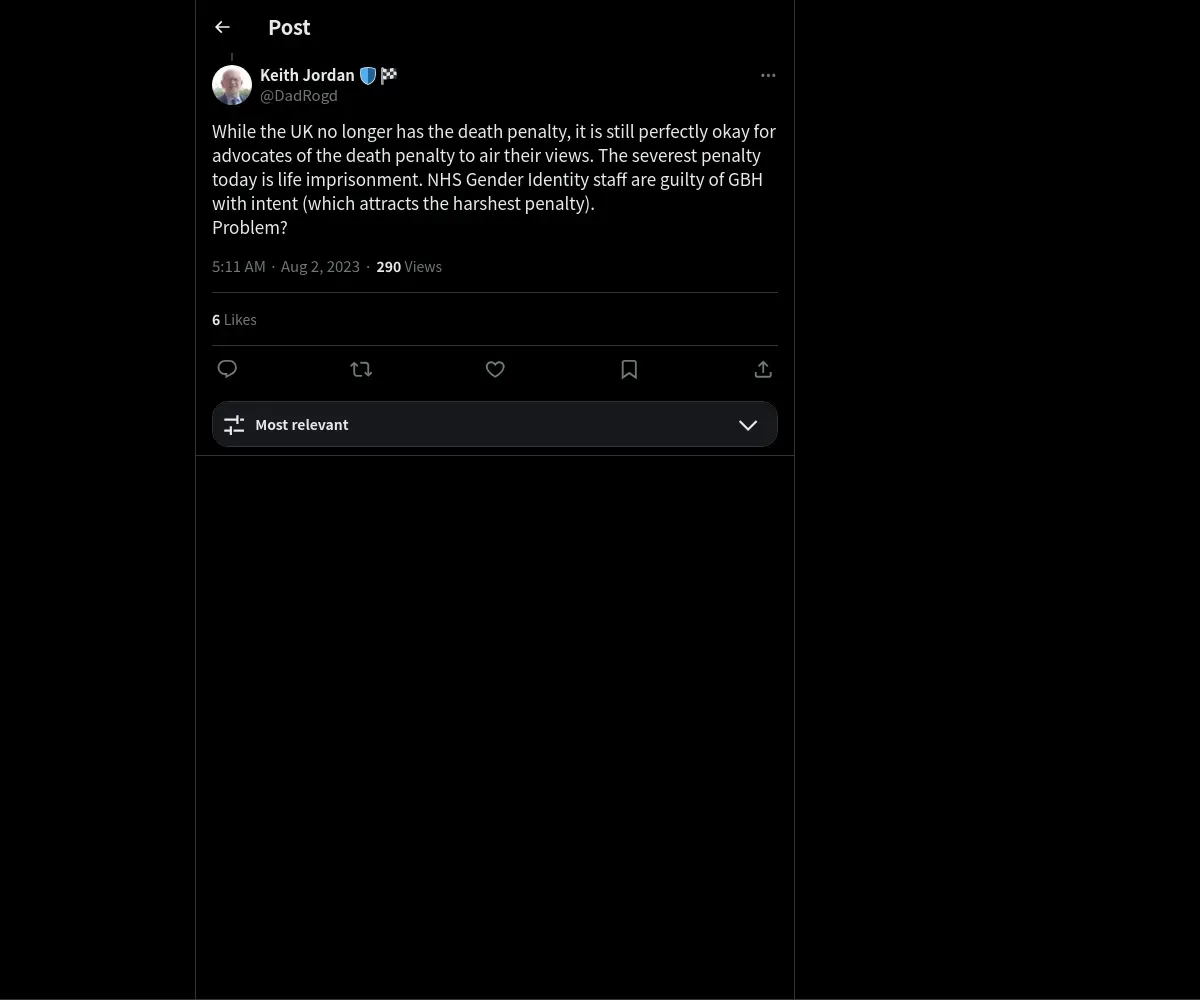Click the Aug 2, 2023 date
Screen dimensions: 1200x1000
point(320,267)
